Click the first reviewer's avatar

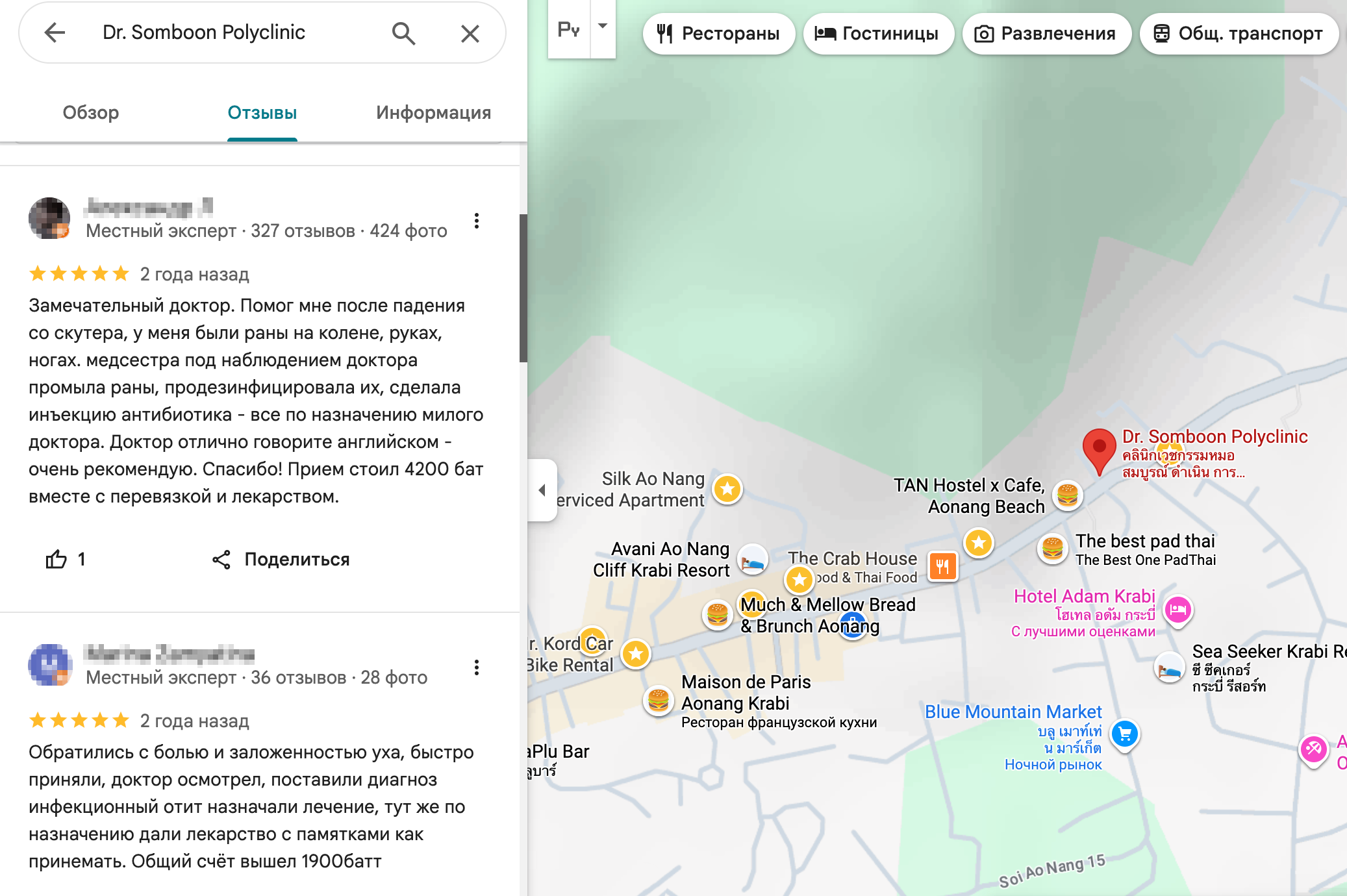coord(49,218)
